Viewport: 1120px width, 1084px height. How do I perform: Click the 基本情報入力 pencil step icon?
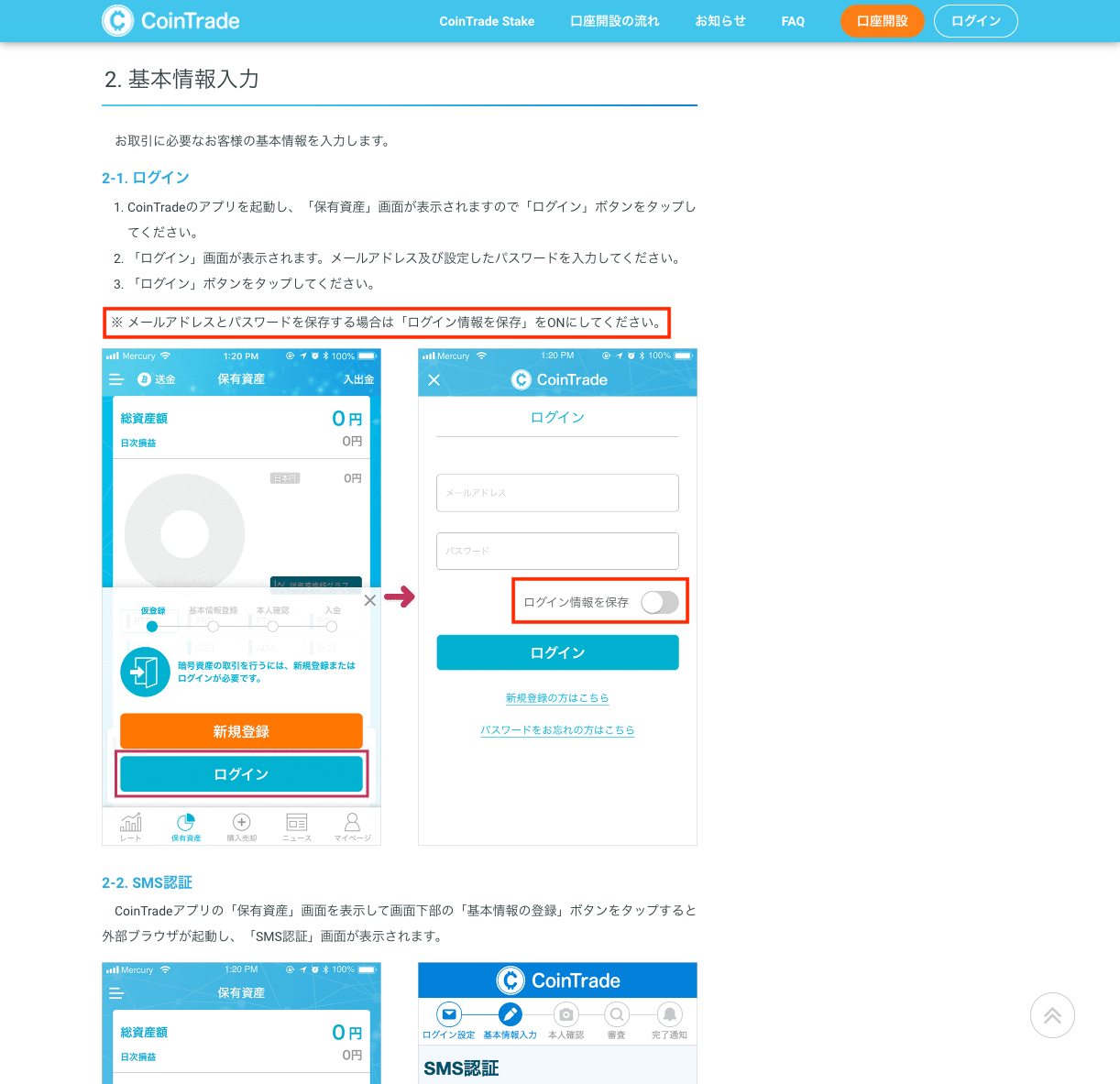click(x=511, y=1014)
